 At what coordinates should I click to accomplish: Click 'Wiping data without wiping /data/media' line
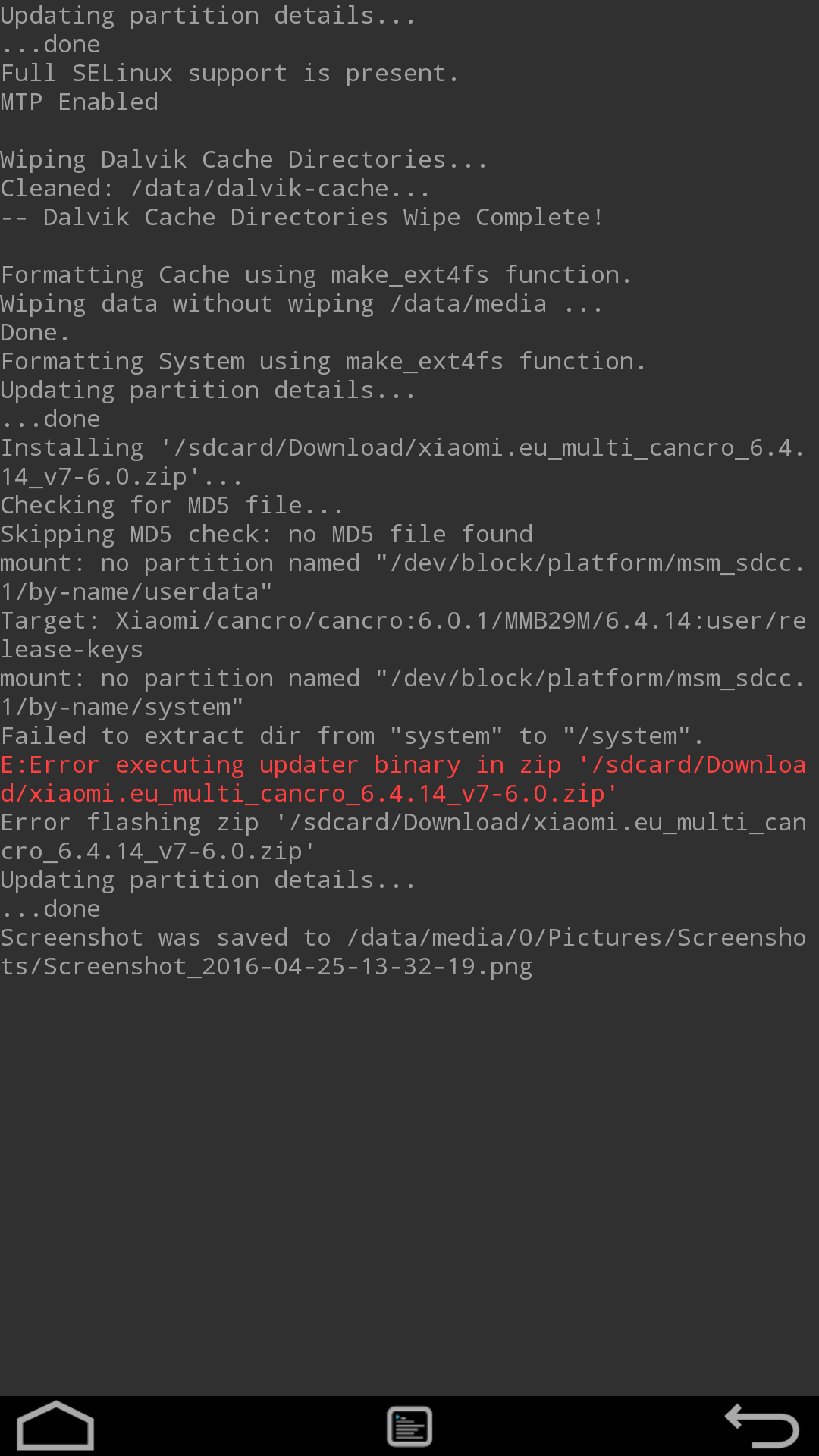[301, 304]
